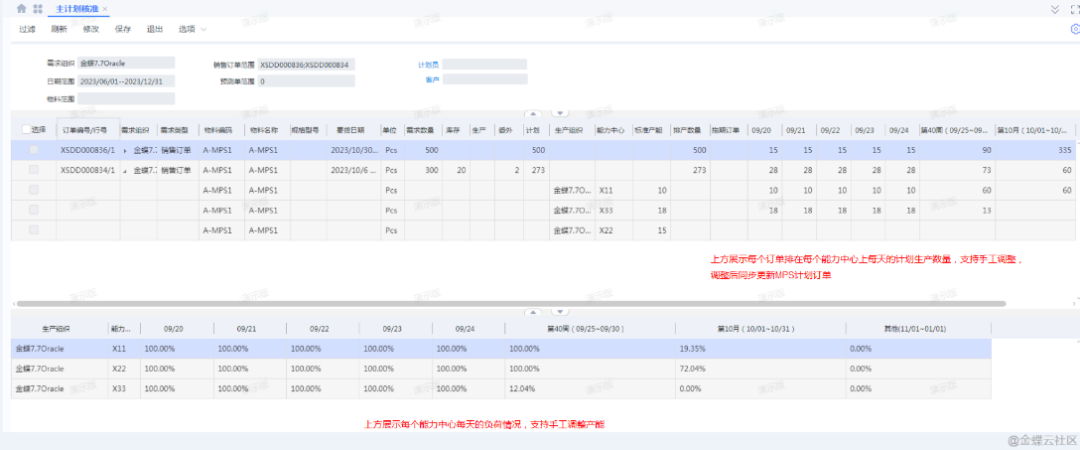Click the 订单编号/行号 column header

88,130
